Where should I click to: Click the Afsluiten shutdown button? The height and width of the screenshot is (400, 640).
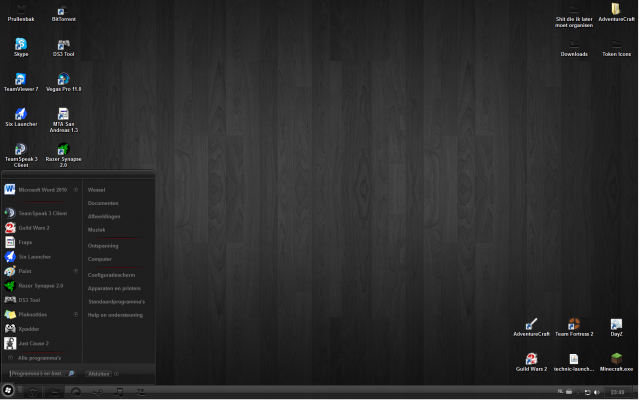coord(99,373)
